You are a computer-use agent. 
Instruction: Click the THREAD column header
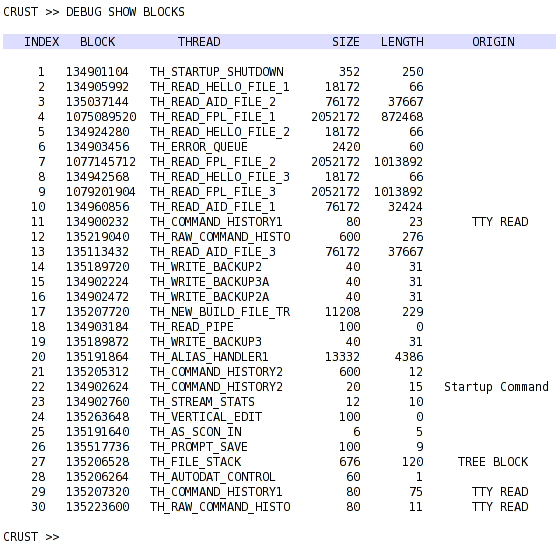199,42
